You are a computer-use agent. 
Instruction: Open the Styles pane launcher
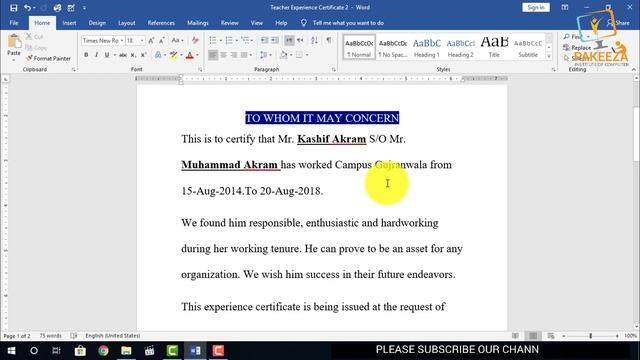pos(553,70)
